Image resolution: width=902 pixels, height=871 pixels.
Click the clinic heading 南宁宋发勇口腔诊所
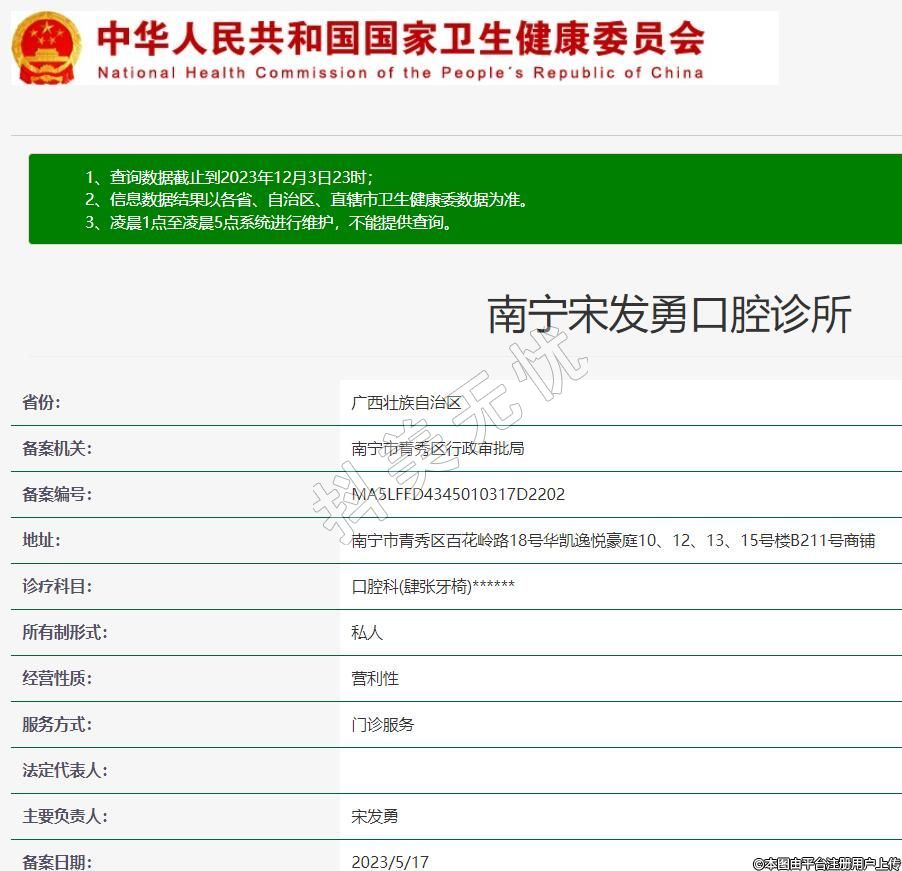[669, 315]
